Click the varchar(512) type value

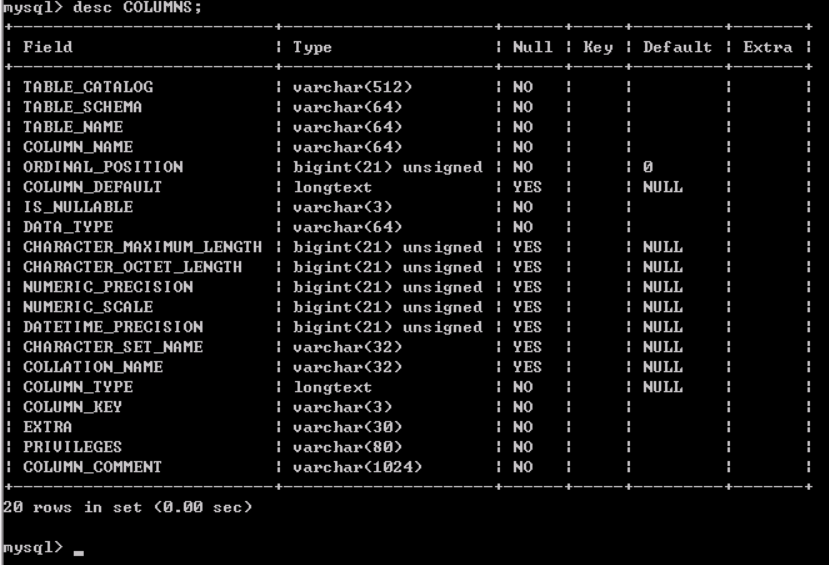click(x=352, y=87)
